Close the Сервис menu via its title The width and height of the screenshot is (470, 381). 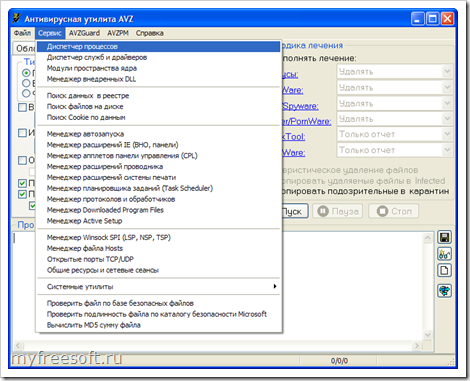[49, 33]
